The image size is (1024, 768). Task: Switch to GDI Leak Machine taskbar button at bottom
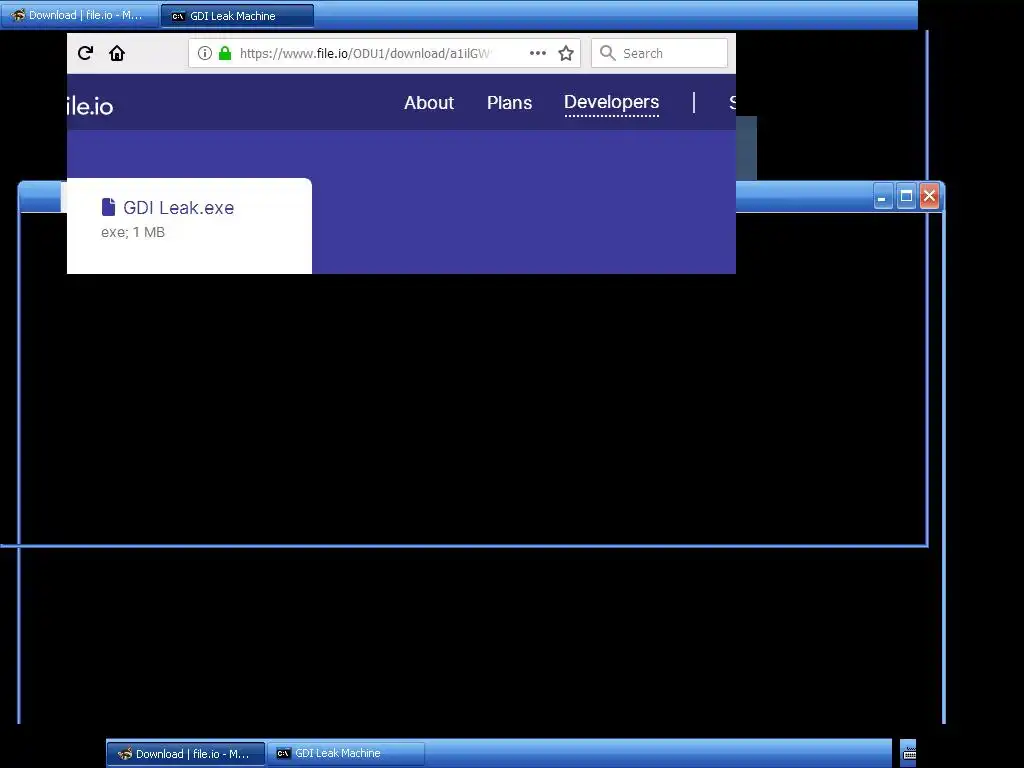point(346,753)
